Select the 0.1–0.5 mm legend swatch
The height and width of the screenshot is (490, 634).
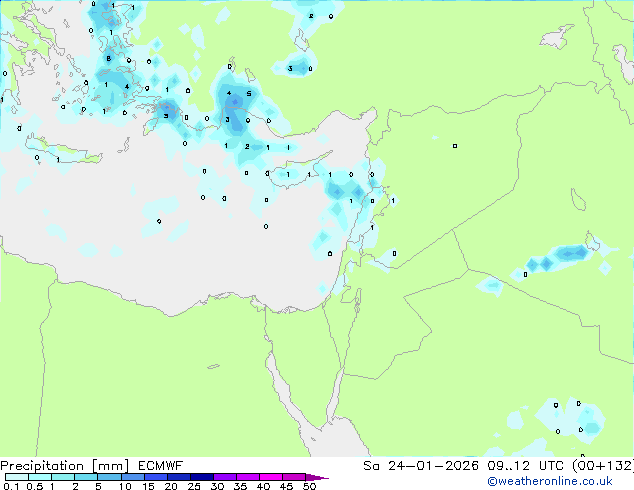click(17, 477)
